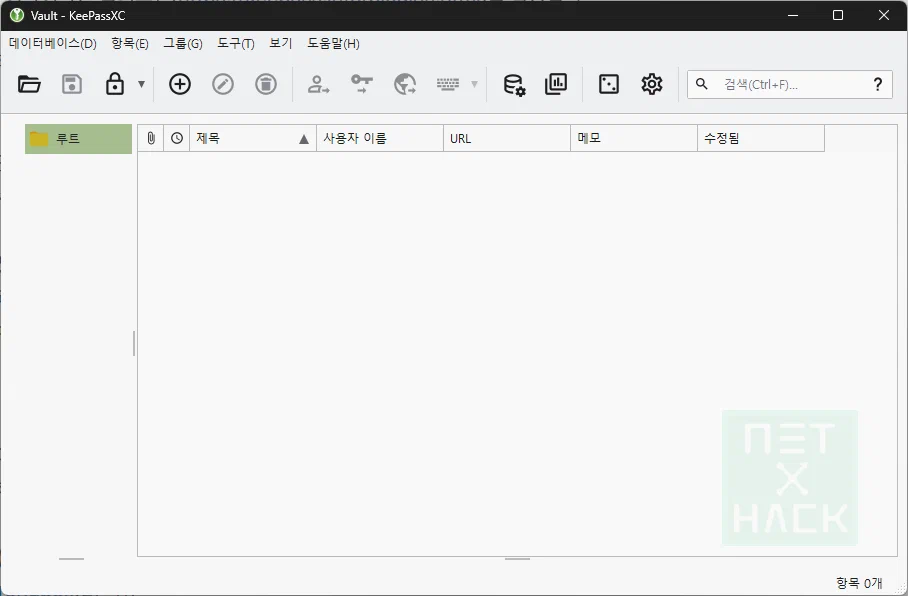
Task: Click the search magnifier icon
Action: tap(701, 85)
